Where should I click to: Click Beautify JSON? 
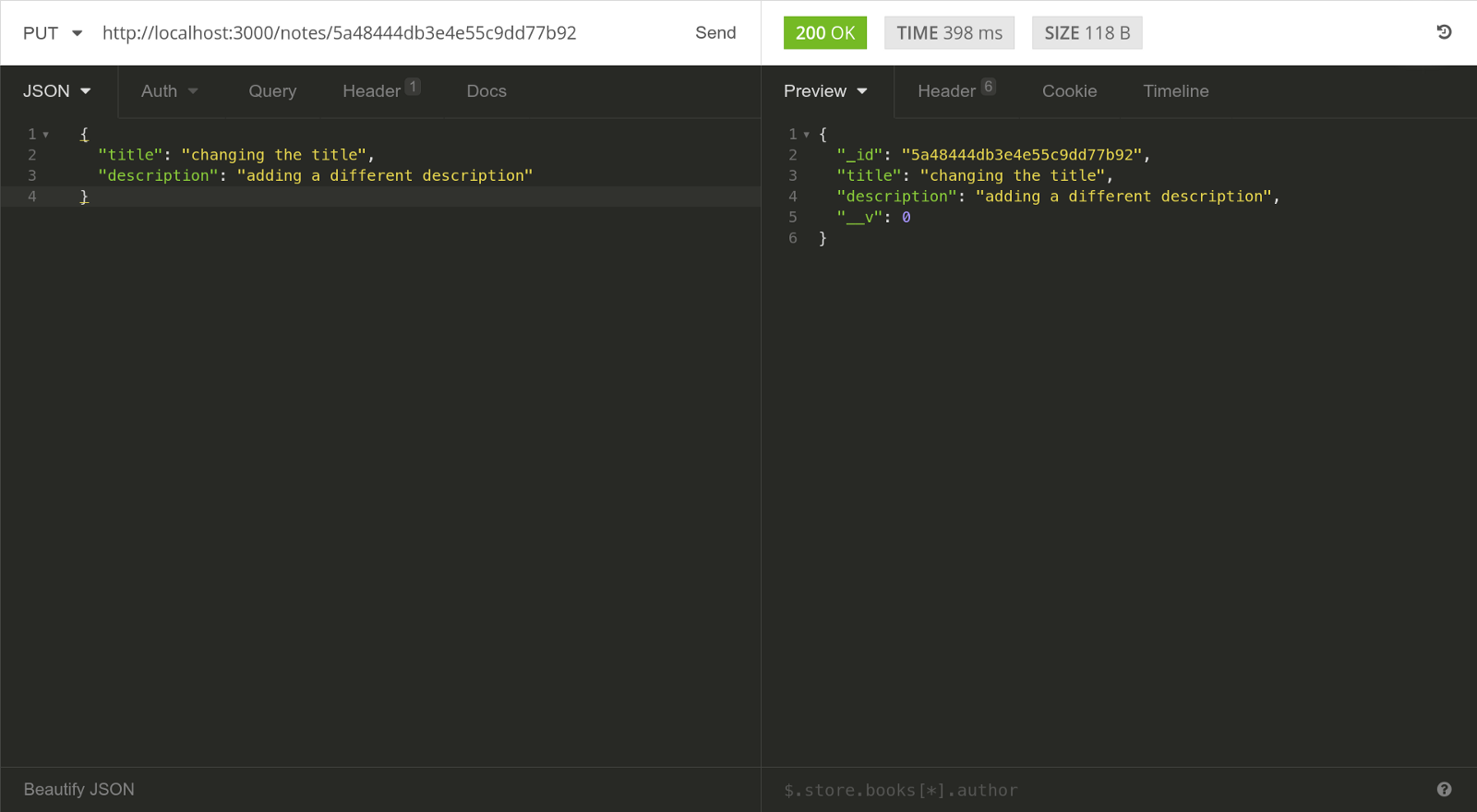[x=79, y=789]
